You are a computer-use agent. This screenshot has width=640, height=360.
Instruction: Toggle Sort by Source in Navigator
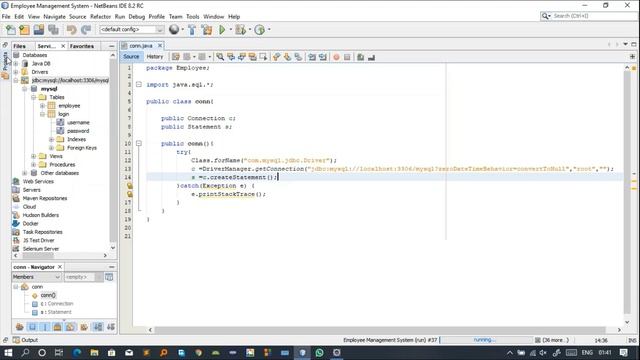(111, 327)
